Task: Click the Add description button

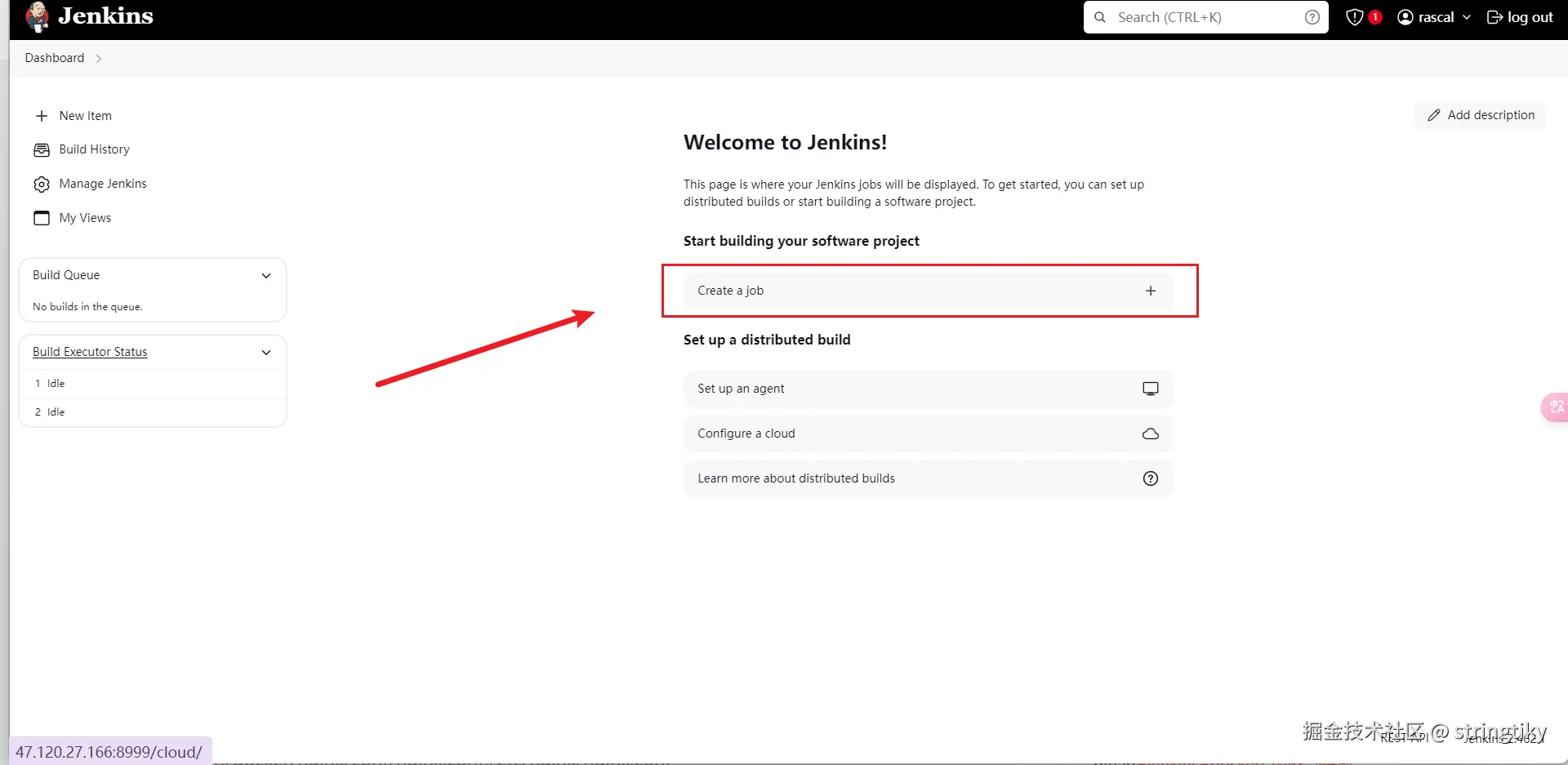Action: click(1481, 115)
